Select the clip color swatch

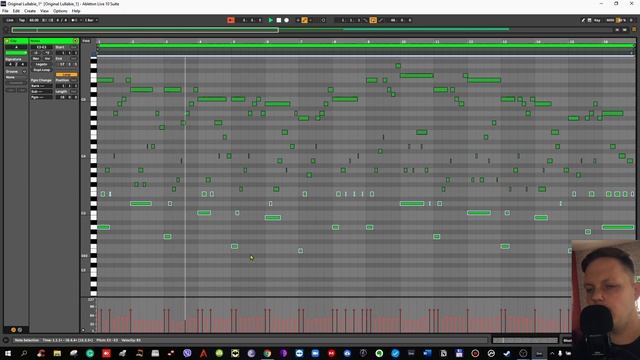coord(16,53)
